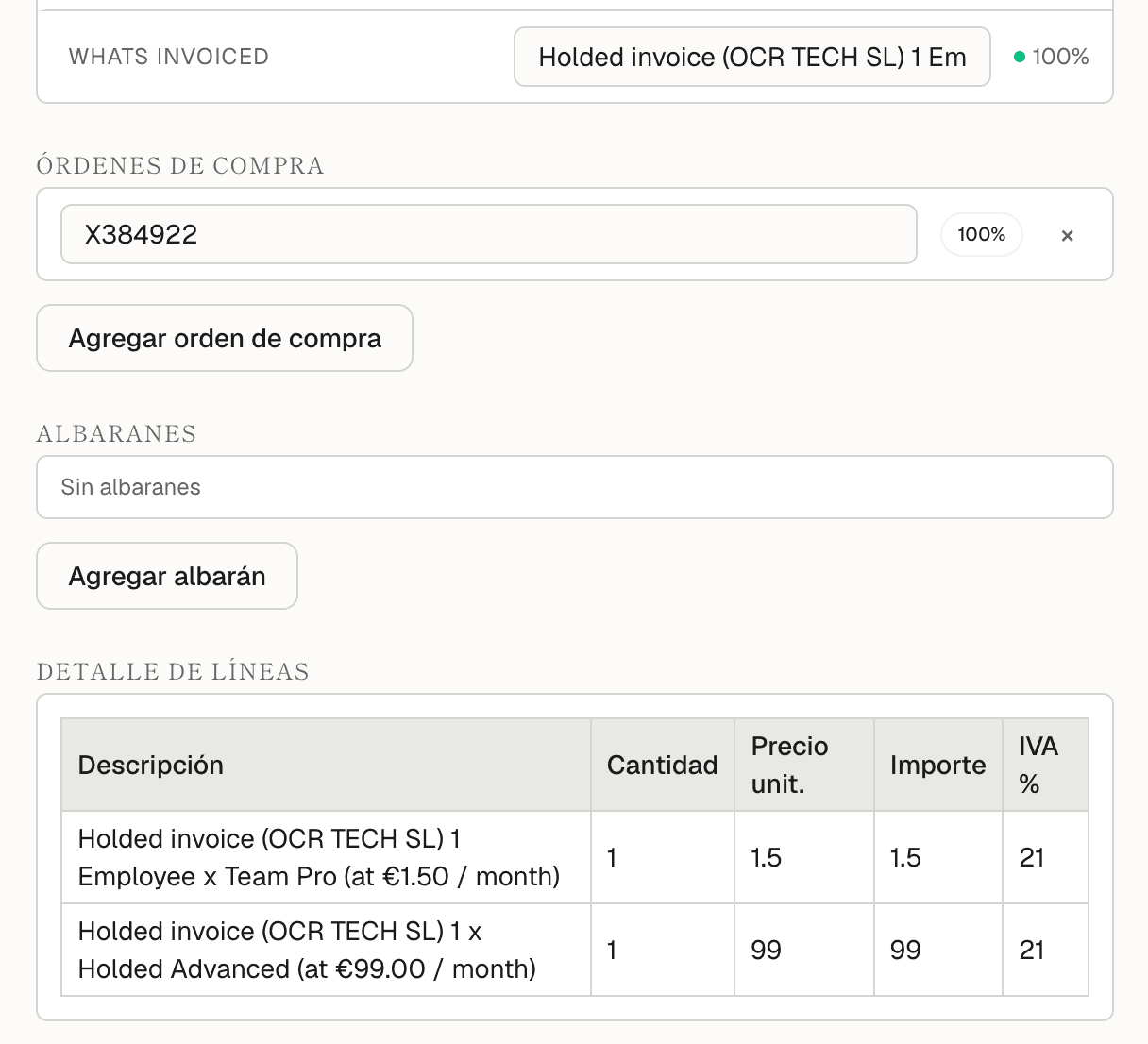Click the 100% confidence badge beside X384922
Viewport: 1148px width, 1044px height.
click(x=982, y=234)
